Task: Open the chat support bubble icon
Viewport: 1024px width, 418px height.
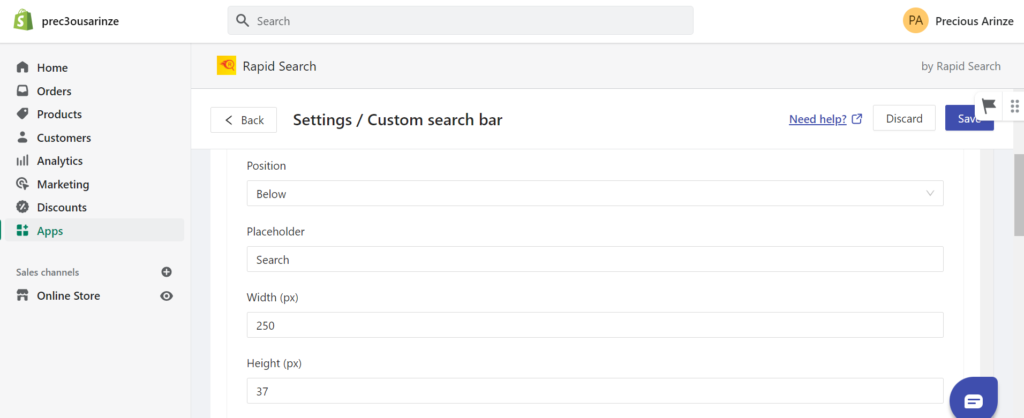Action: (973, 400)
